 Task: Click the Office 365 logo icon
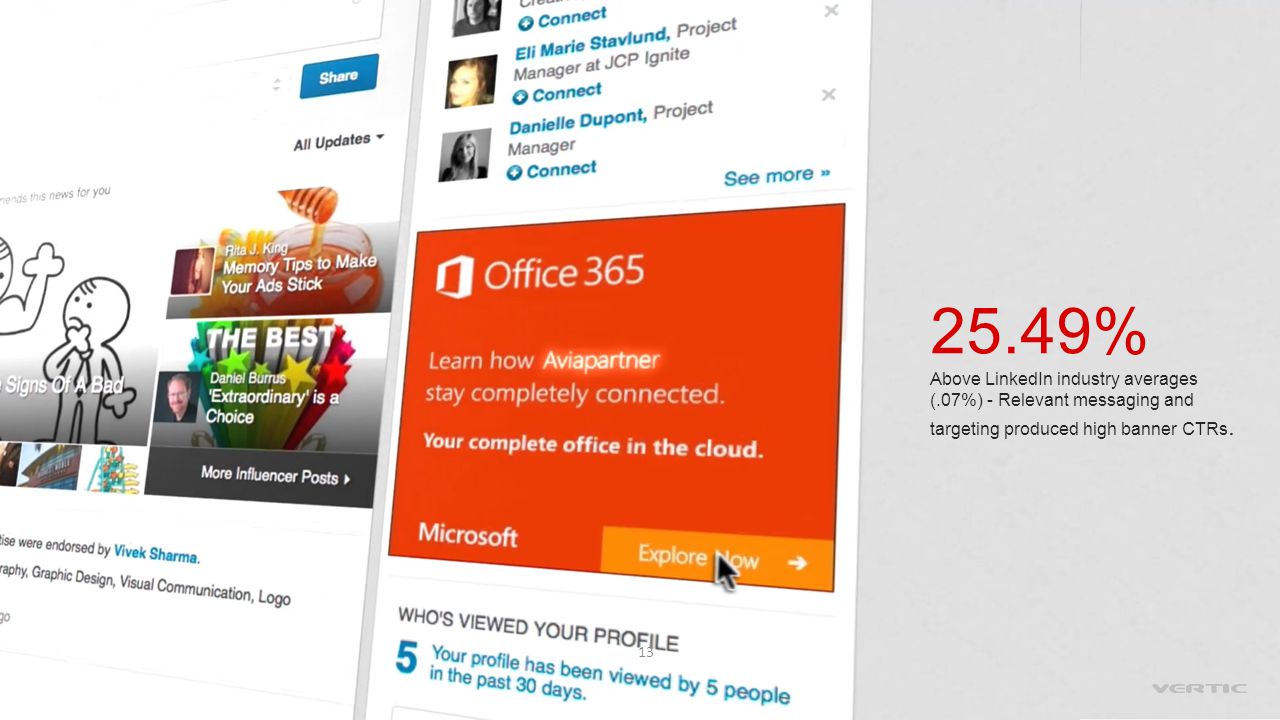[x=454, y=276]
